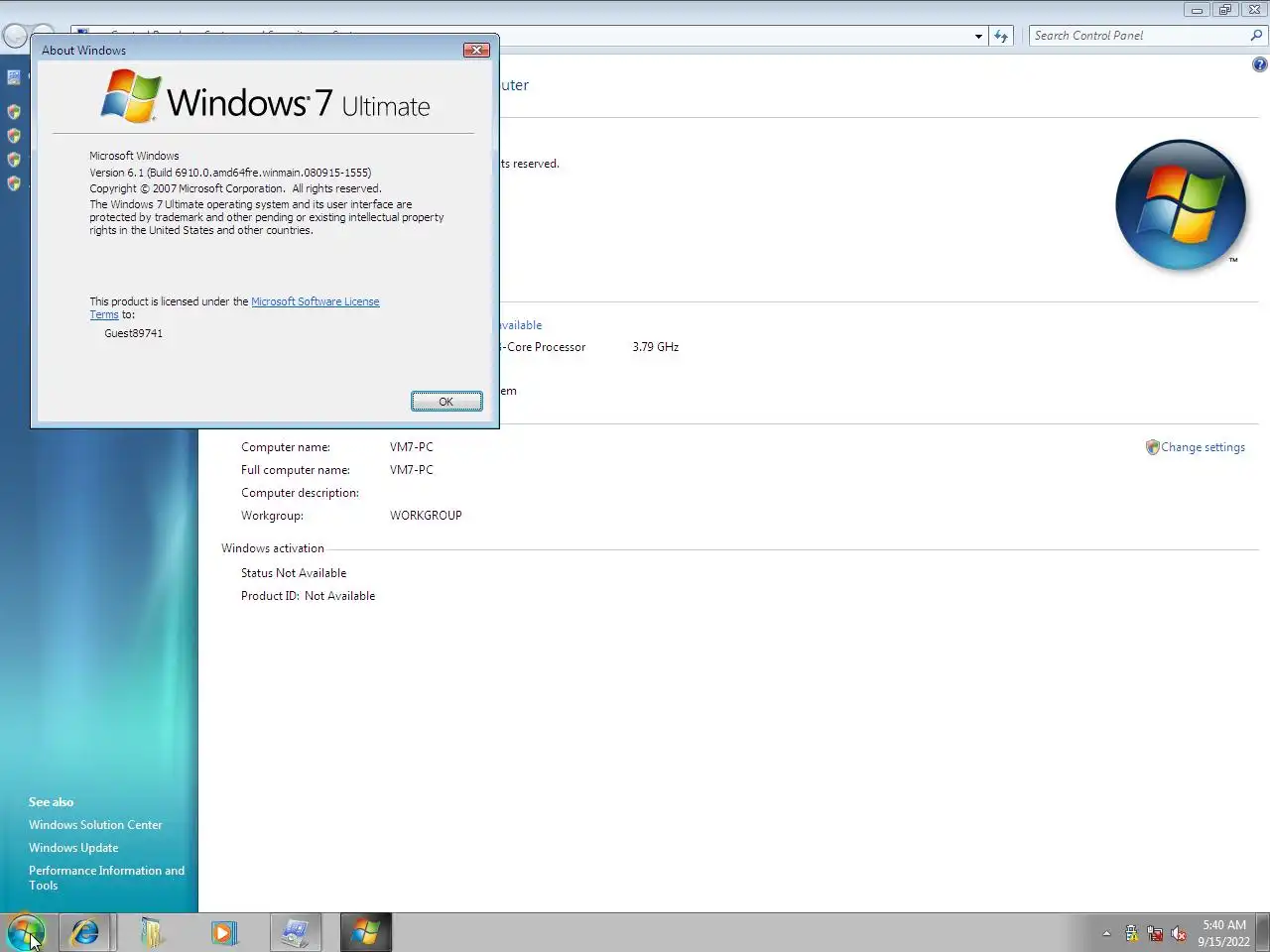Click the blue help question mark icon
Viewport: 1270px width, 952px height.
[1259, 64]
